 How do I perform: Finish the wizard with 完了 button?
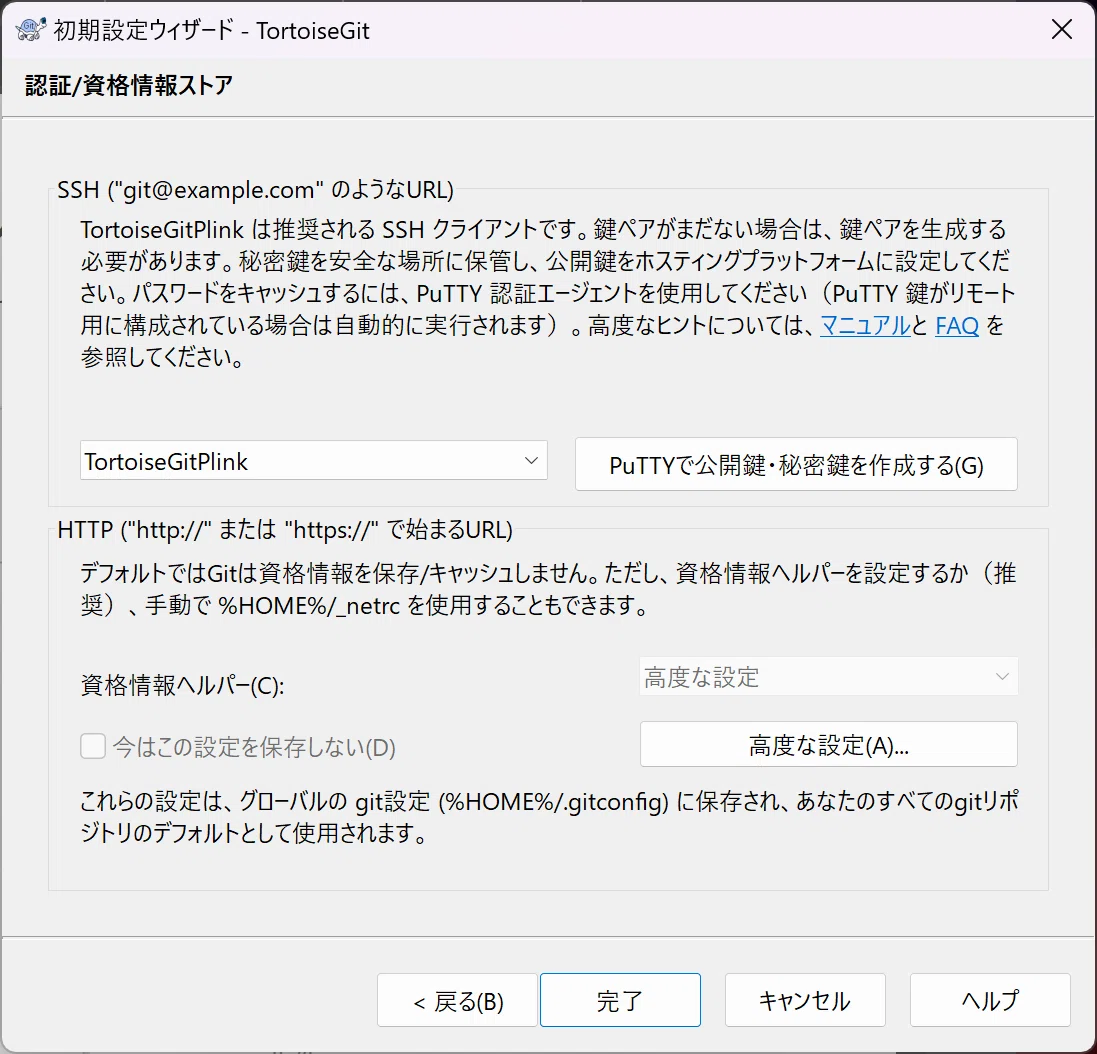(620, 1001)
